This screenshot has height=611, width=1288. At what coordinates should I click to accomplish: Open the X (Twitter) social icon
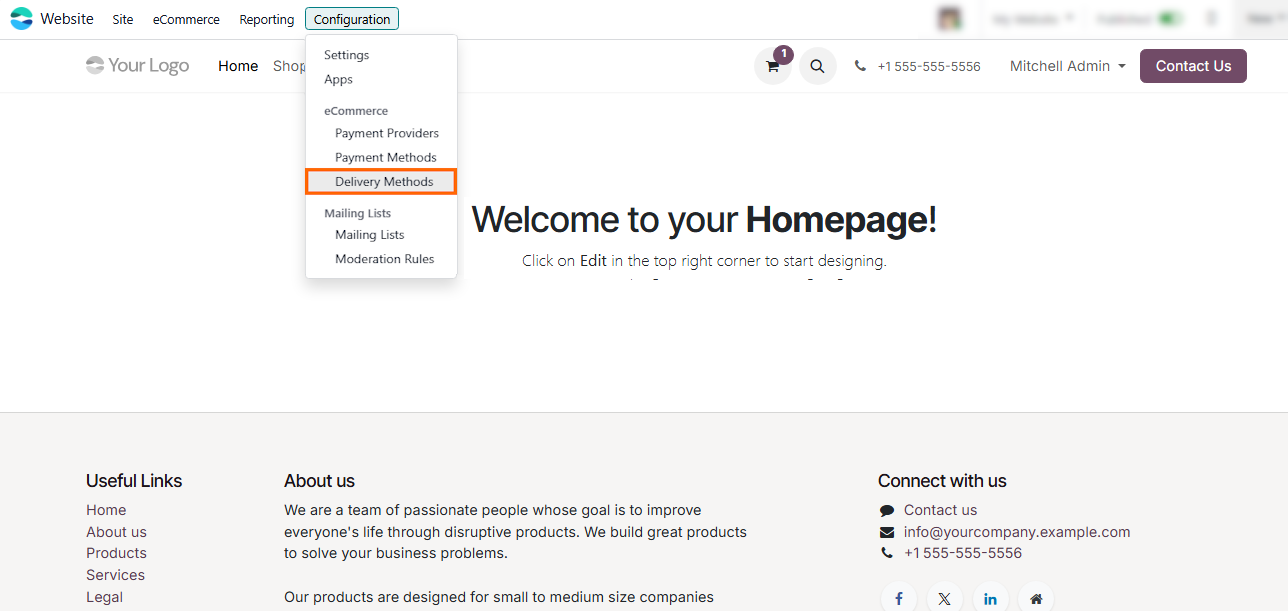[x=944, y=598]
